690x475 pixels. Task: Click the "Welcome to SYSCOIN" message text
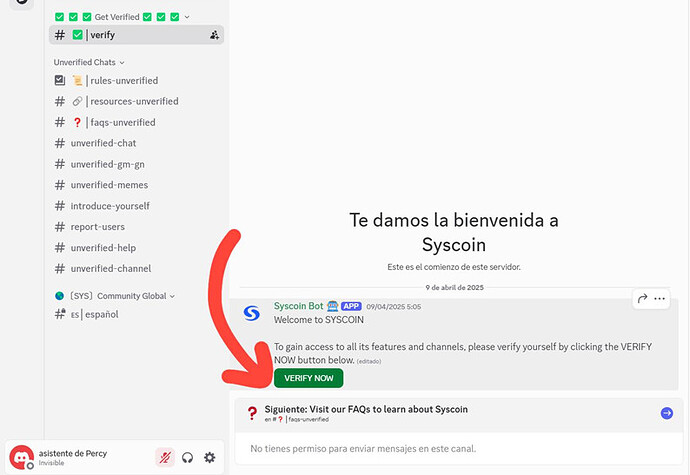pyautogui.click(x=319, y=320)
